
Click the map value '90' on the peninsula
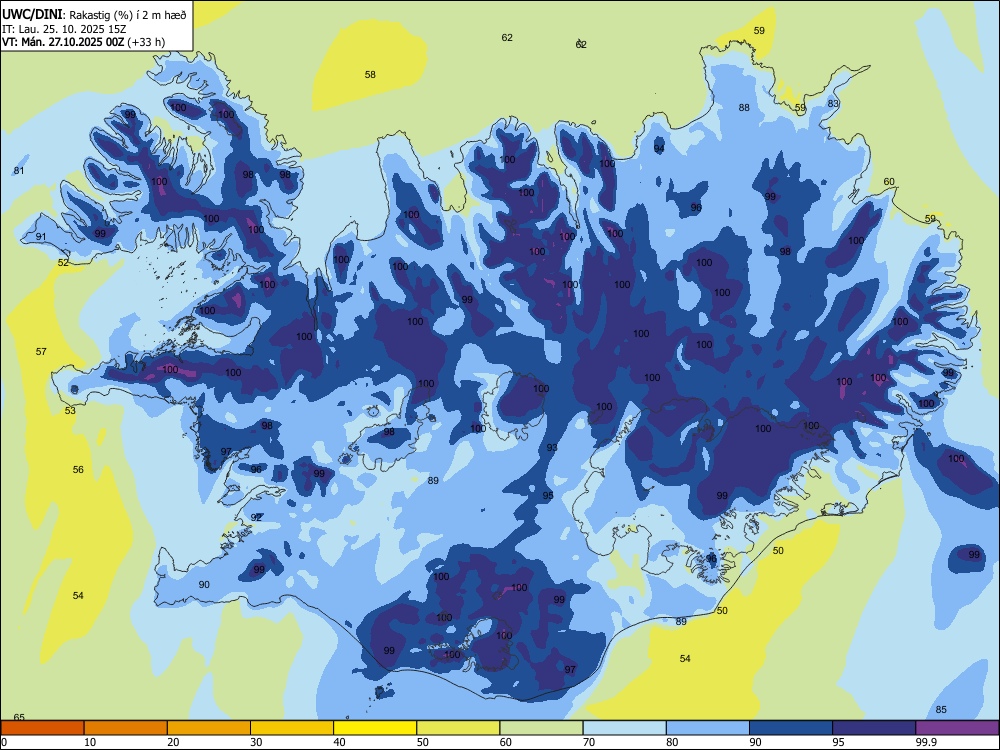click(204, 584)
